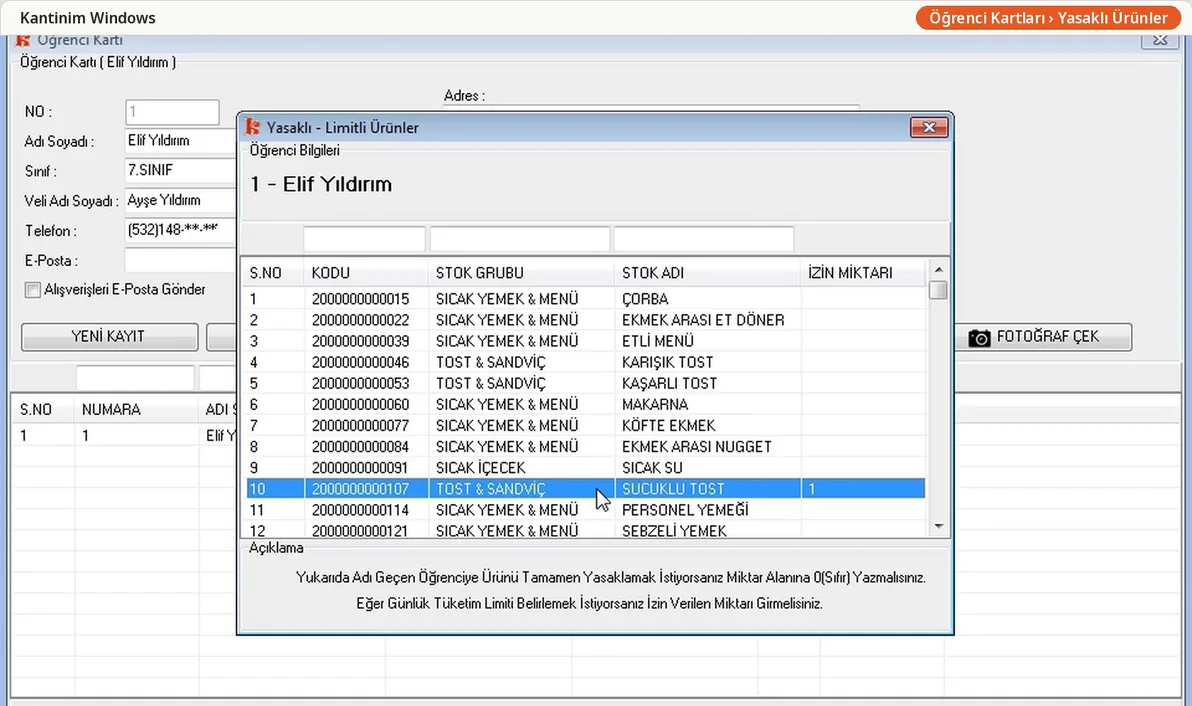Focus the KODU filter field
Image resolution: width=1192 pixels, height=706 pixels.
click(364, 239)
